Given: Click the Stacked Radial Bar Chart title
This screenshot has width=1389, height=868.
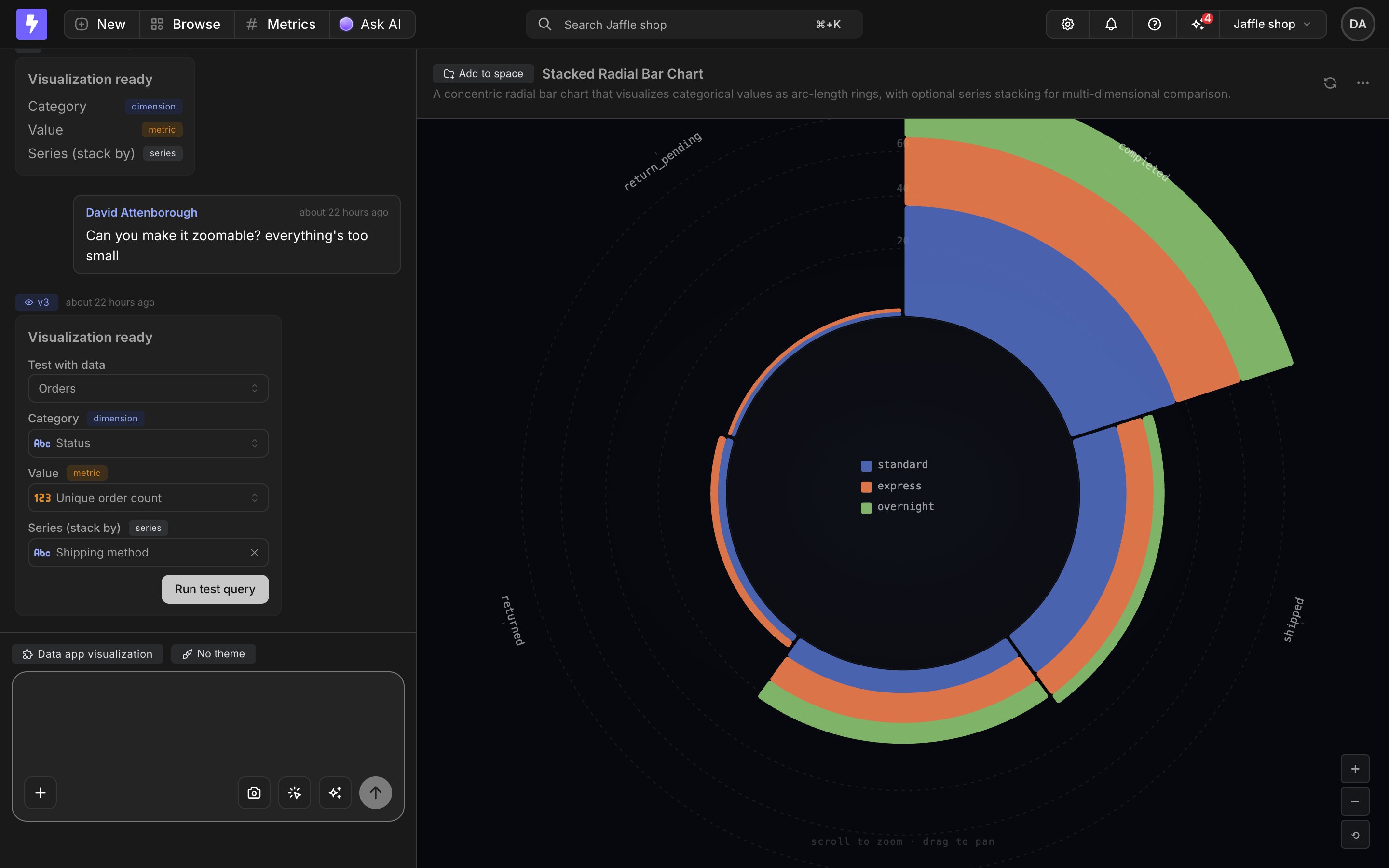Looking at the screenshot, I should pyautogui.click(x=622, y=73).
